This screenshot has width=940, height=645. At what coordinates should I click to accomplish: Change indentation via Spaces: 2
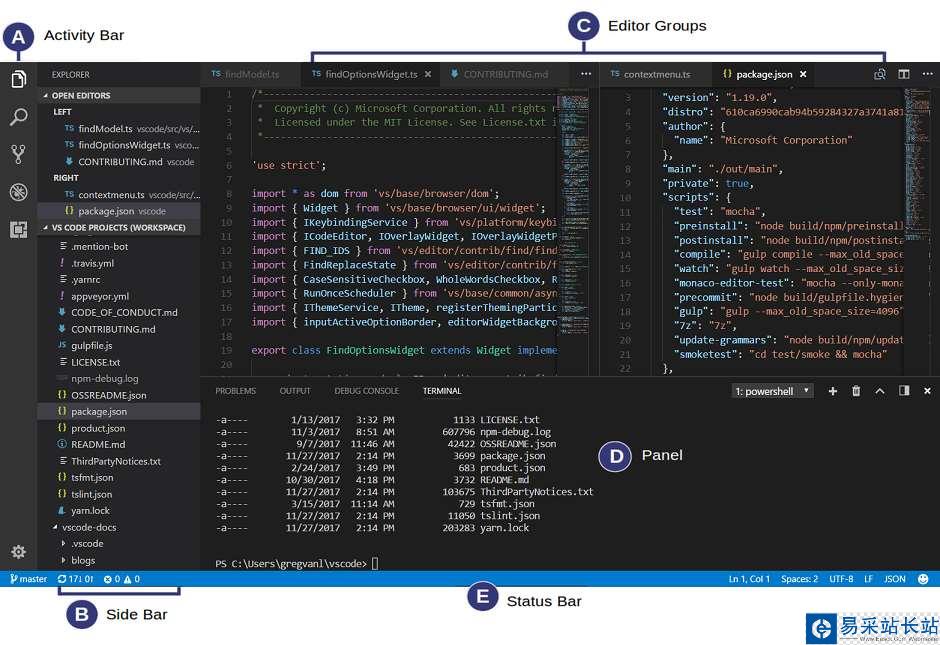[799, 579]
